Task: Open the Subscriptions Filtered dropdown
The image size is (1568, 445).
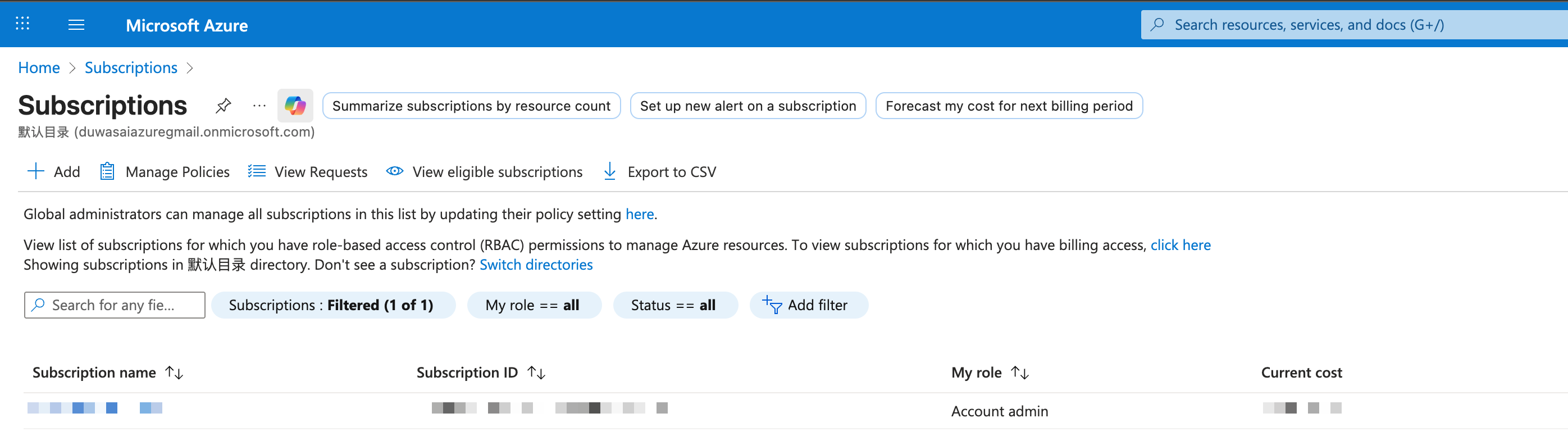Action: pyautogui.click(x=332, y=305)
